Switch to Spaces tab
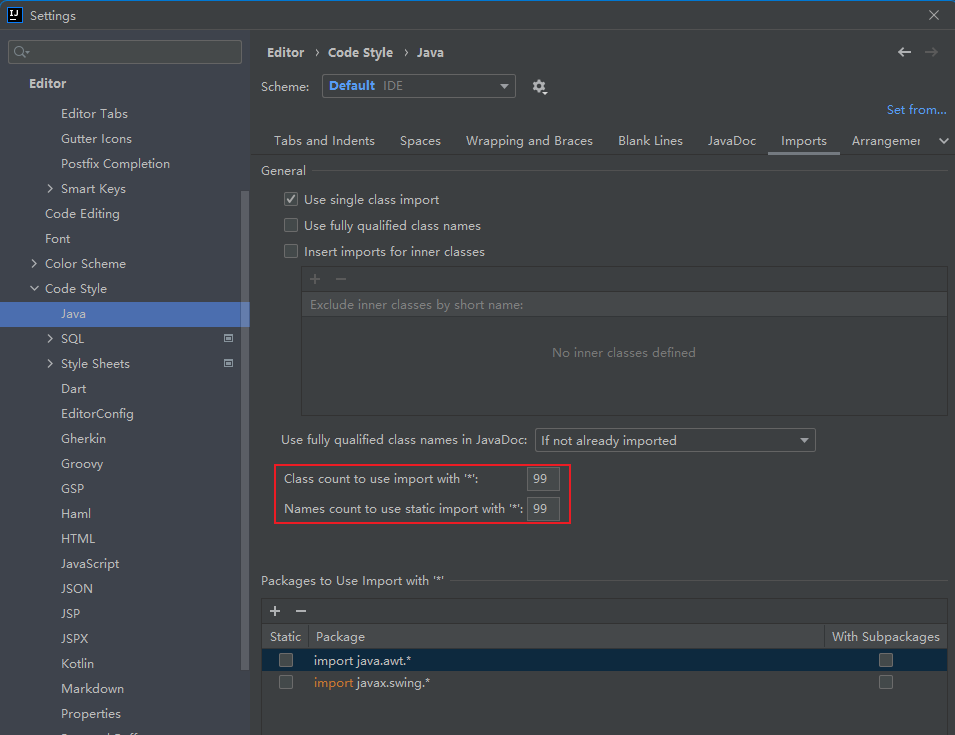The image size is (955, 735). coord(420,141)
